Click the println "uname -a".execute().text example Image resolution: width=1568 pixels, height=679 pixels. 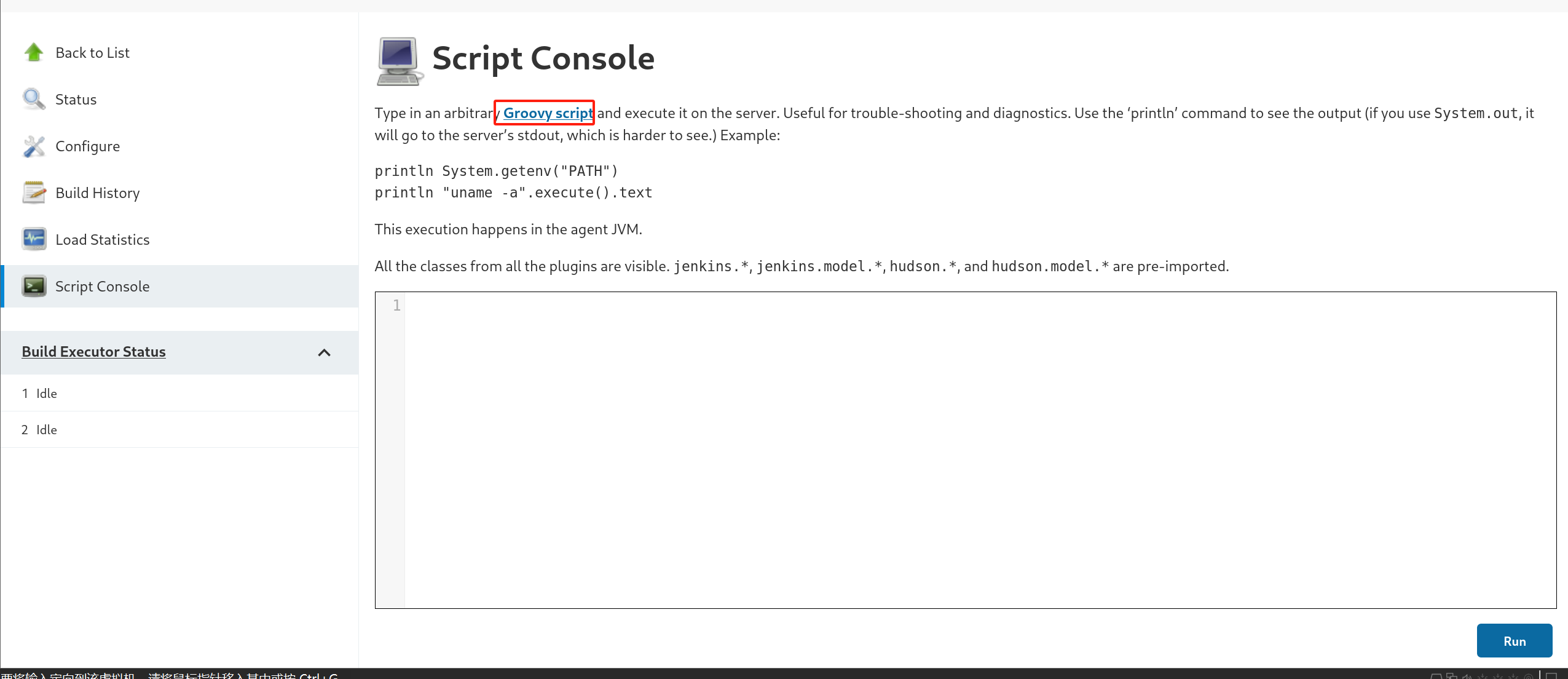514,193
